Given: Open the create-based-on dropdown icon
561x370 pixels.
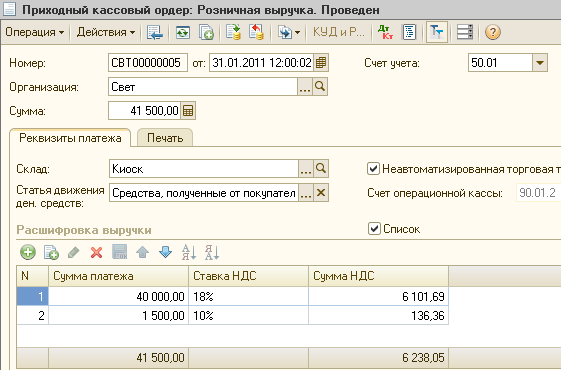Looking at the screenshot, I should tap(289, 32).
